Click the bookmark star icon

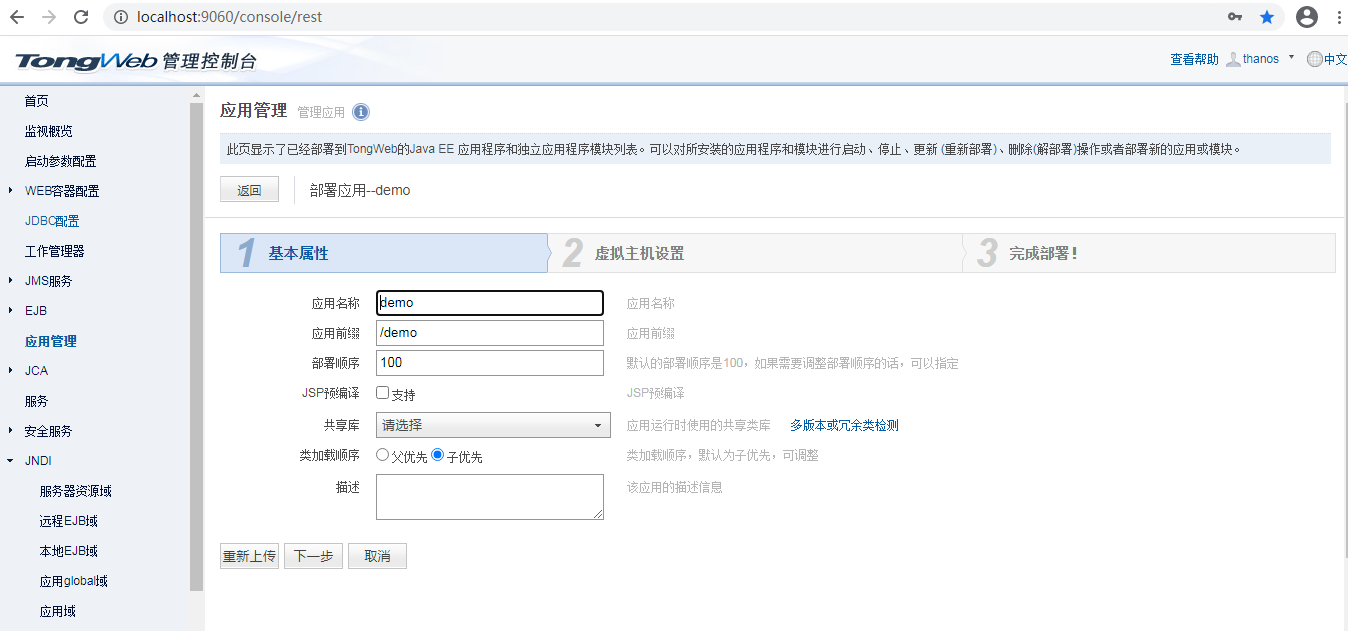click(1267, 17)
